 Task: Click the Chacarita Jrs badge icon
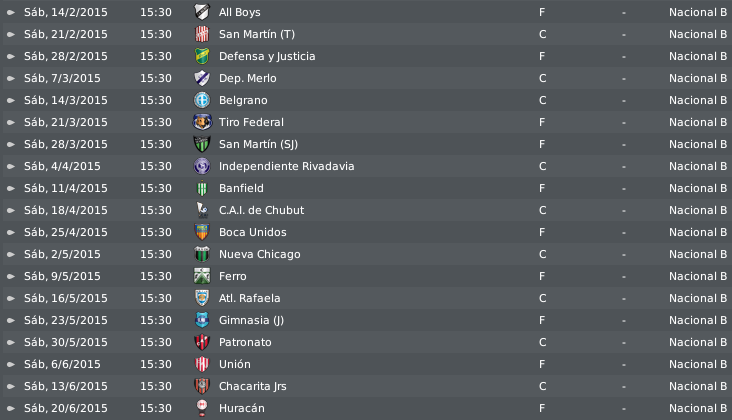click(202, 386)
